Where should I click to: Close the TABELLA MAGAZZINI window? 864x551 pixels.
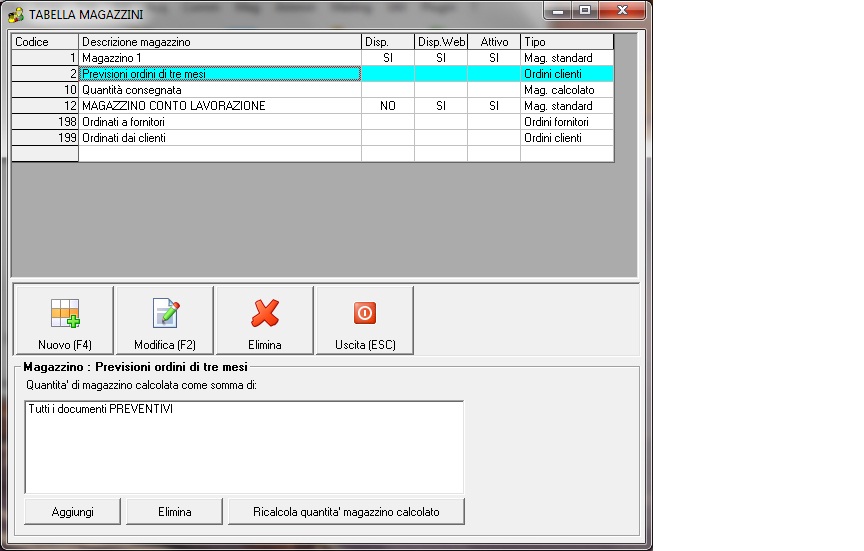point(622,10)
